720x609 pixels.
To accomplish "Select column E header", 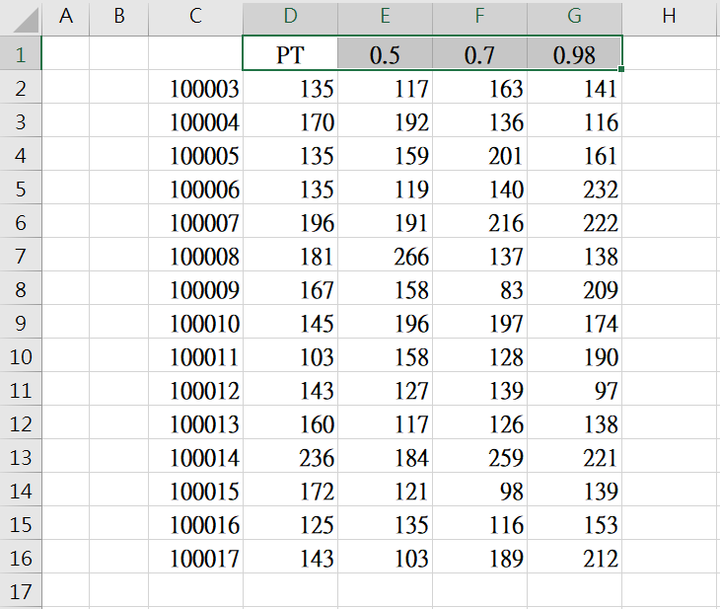I will pos(385,17).
